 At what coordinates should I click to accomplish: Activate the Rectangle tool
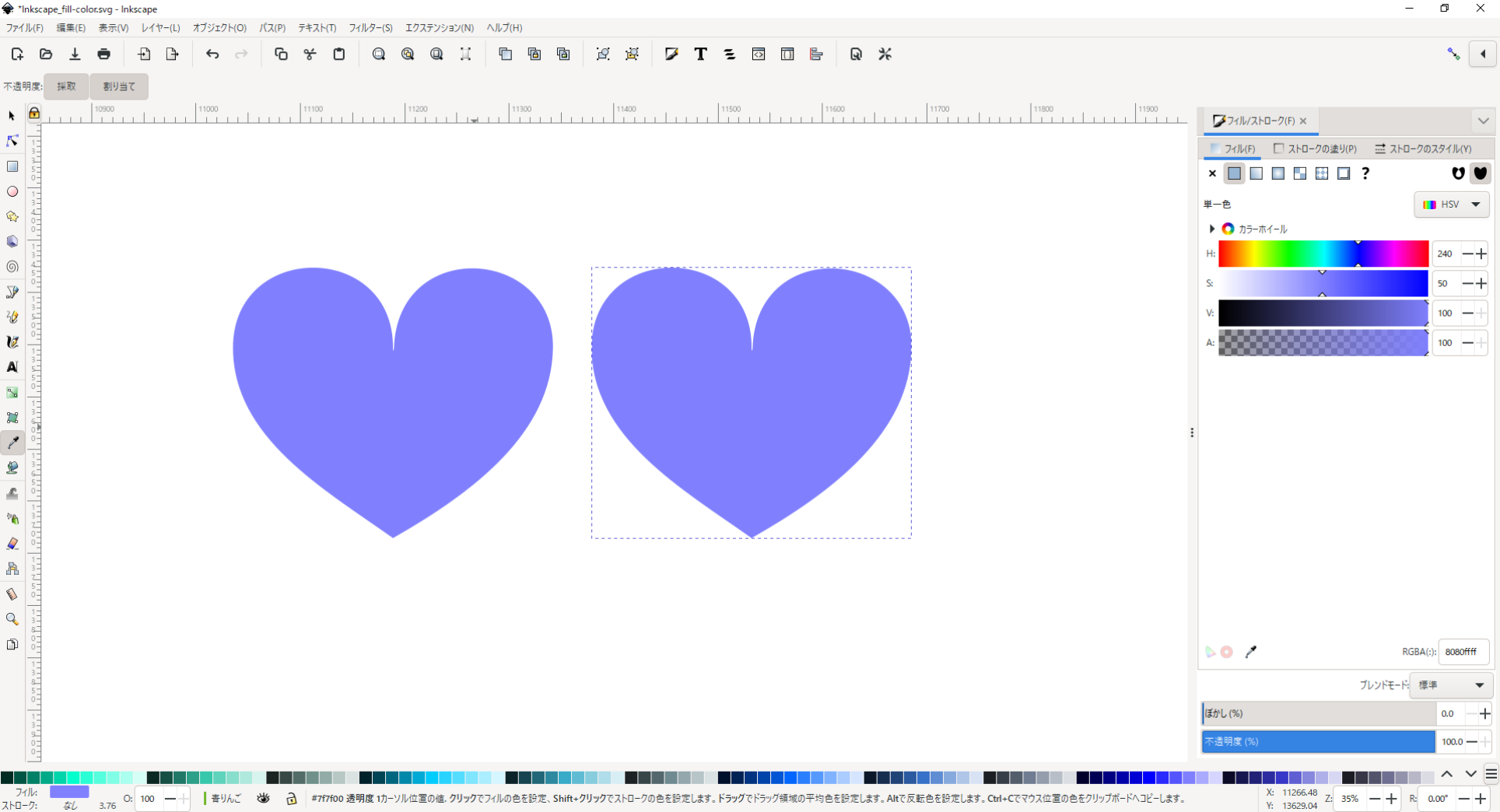[12, 166]
